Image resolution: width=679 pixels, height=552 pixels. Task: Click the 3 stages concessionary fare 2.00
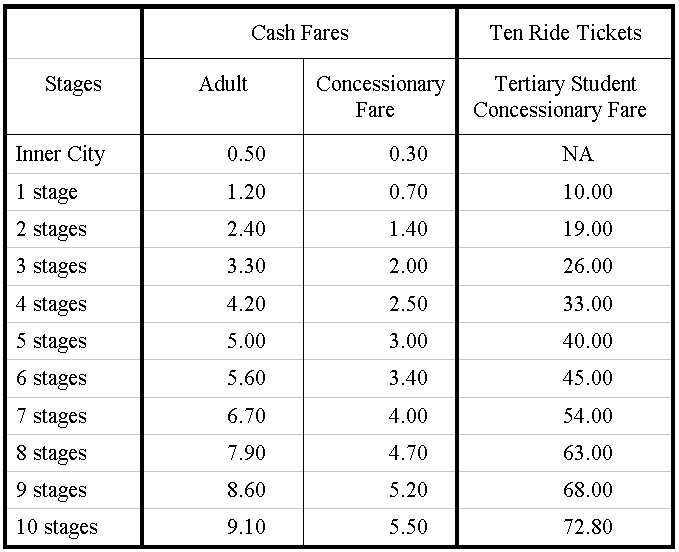[408, 266]
